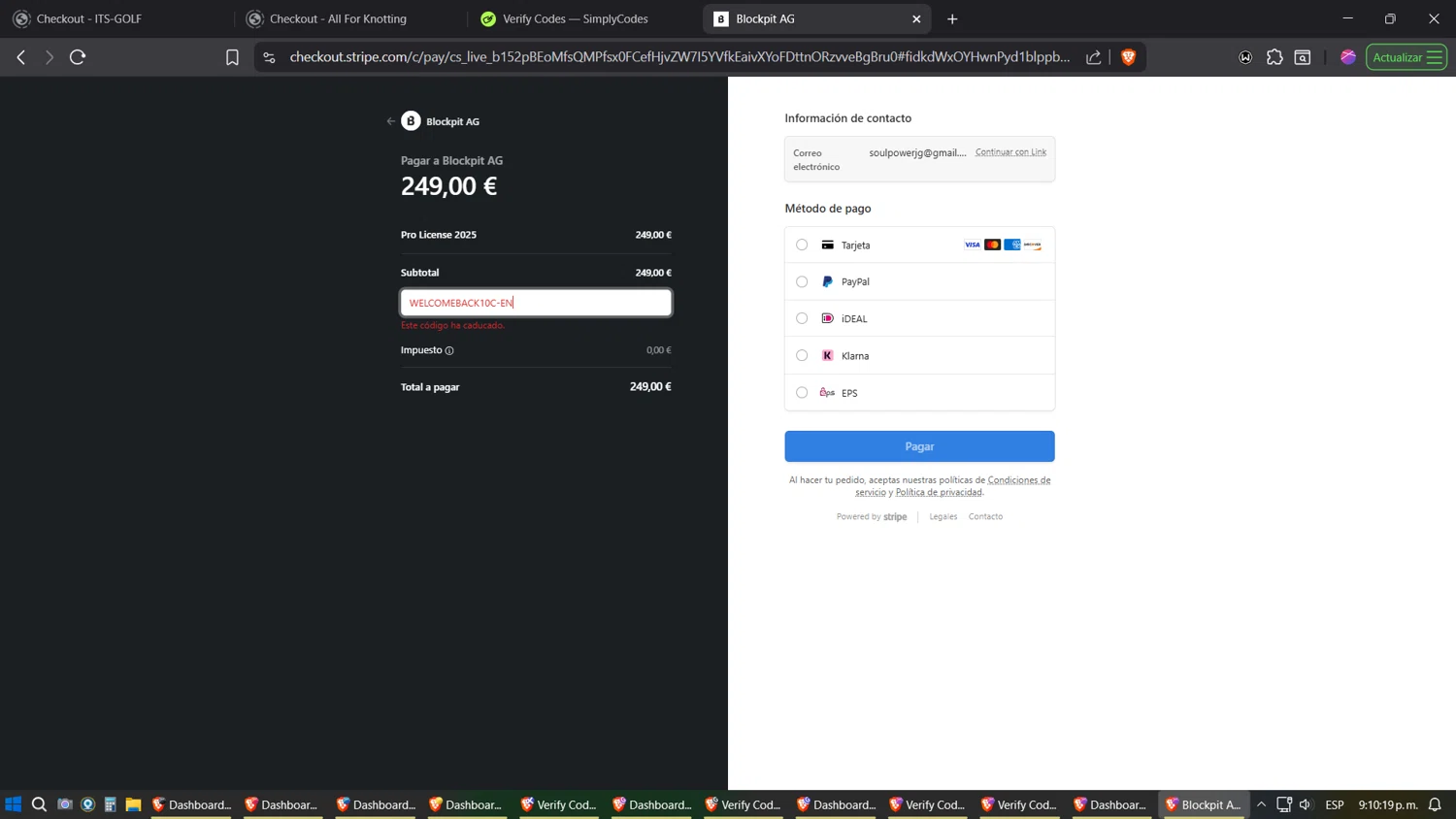
Task: Click the promo code field WELCOMEBACK10C-EN
Action: [x=536, y=303]
